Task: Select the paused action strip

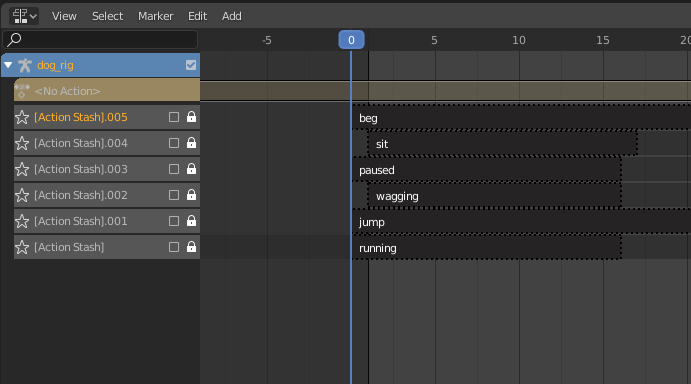Action: (x=487, y=170)
